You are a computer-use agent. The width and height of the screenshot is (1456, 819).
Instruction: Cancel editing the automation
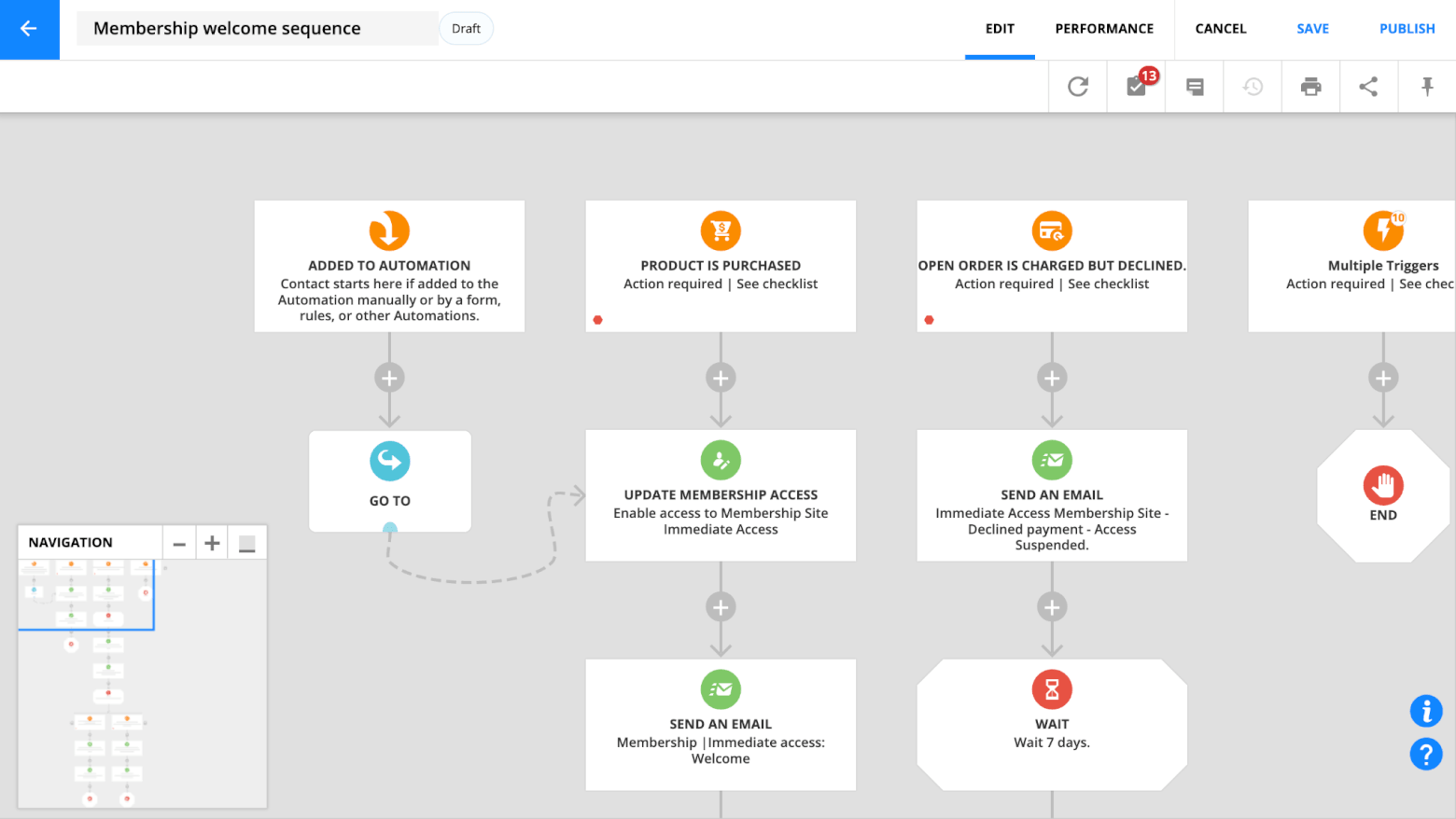coord(1220,28)
